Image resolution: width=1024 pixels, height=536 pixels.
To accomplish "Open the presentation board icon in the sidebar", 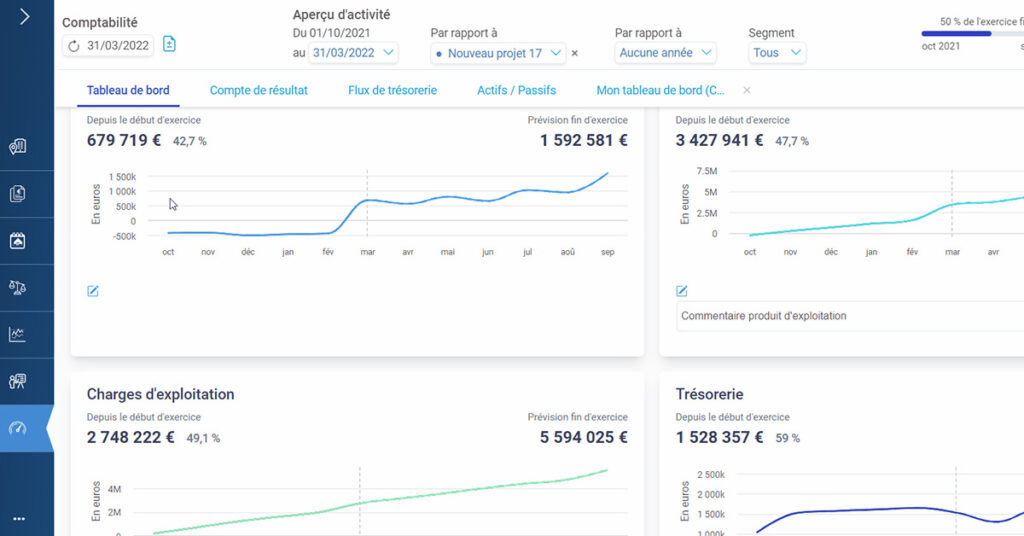I will pyautogui.click(x=18, y=381).
